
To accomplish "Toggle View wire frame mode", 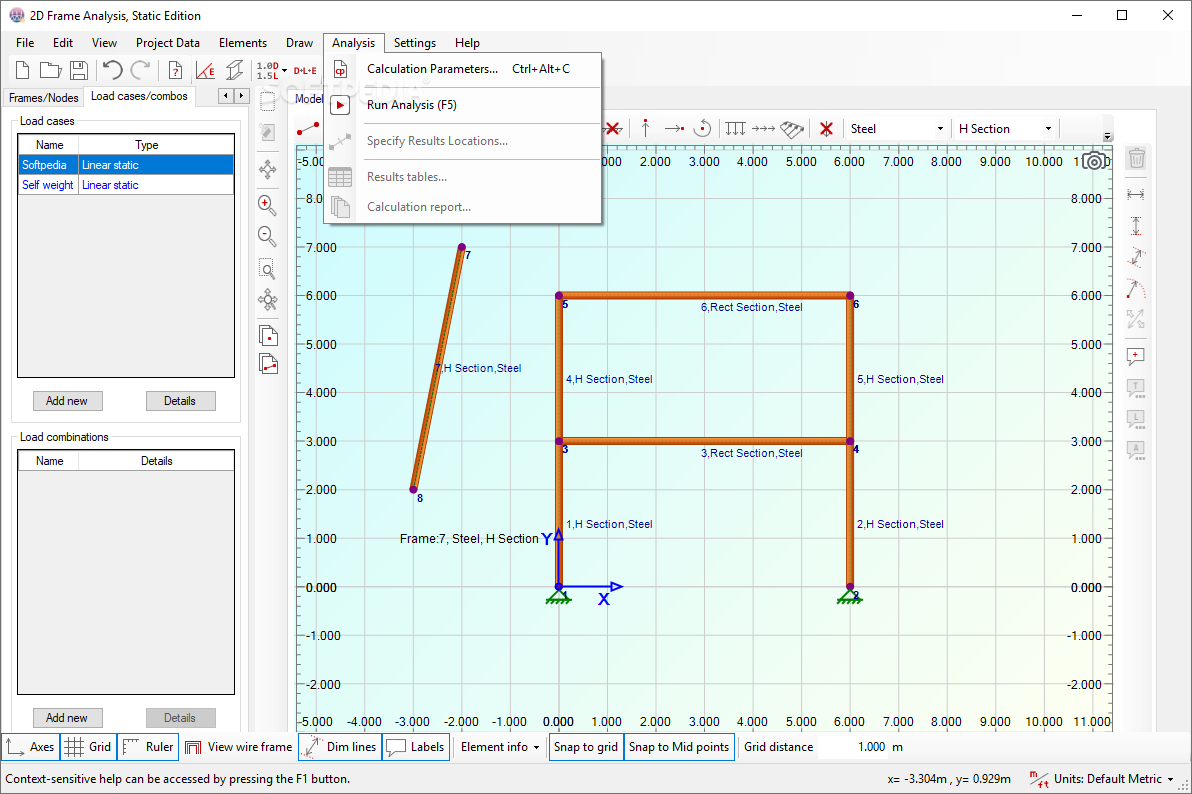I will pyautogui.click(x=239, y=747).
